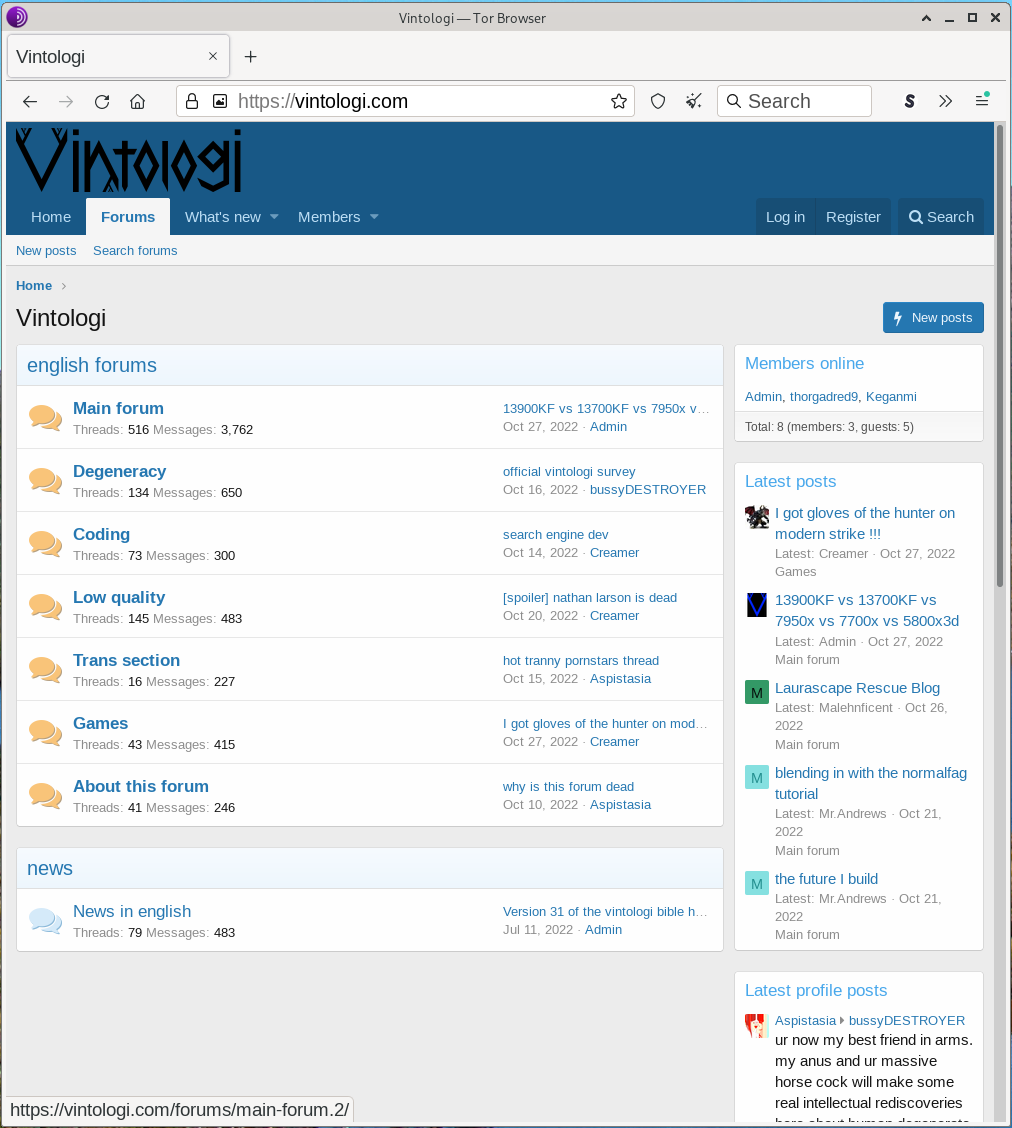
Task: Open the Members navigation item
Action: pyautogui.click(x=329, y=217)
